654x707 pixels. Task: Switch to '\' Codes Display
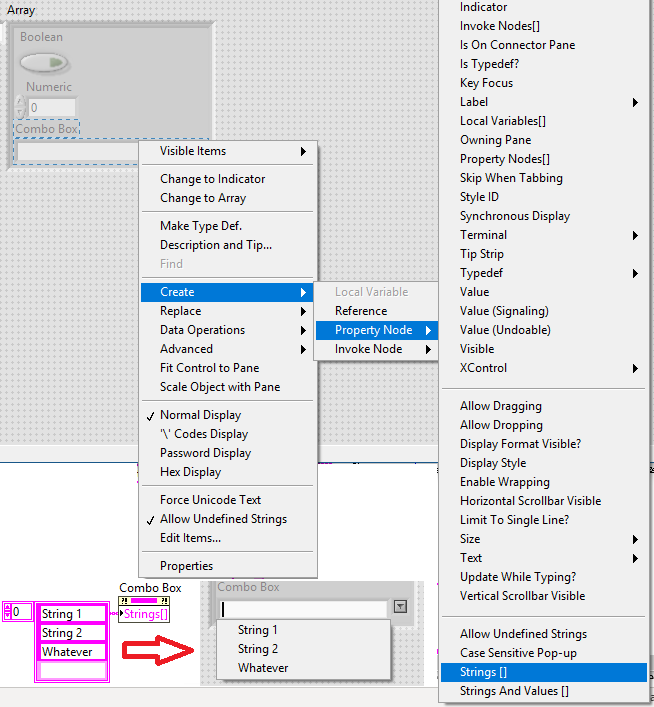click(227, 434)
